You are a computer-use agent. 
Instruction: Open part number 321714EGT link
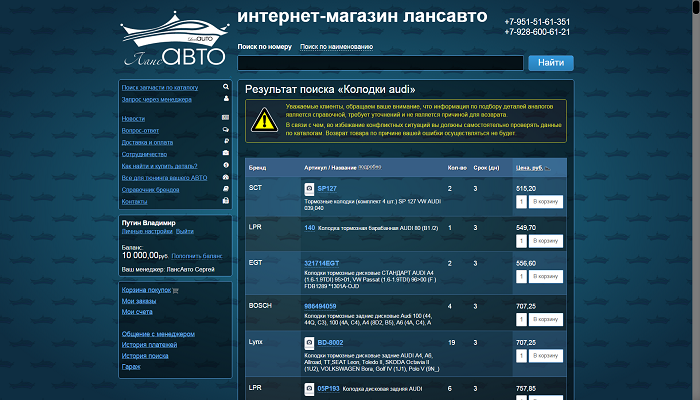(x=322, y=263)
